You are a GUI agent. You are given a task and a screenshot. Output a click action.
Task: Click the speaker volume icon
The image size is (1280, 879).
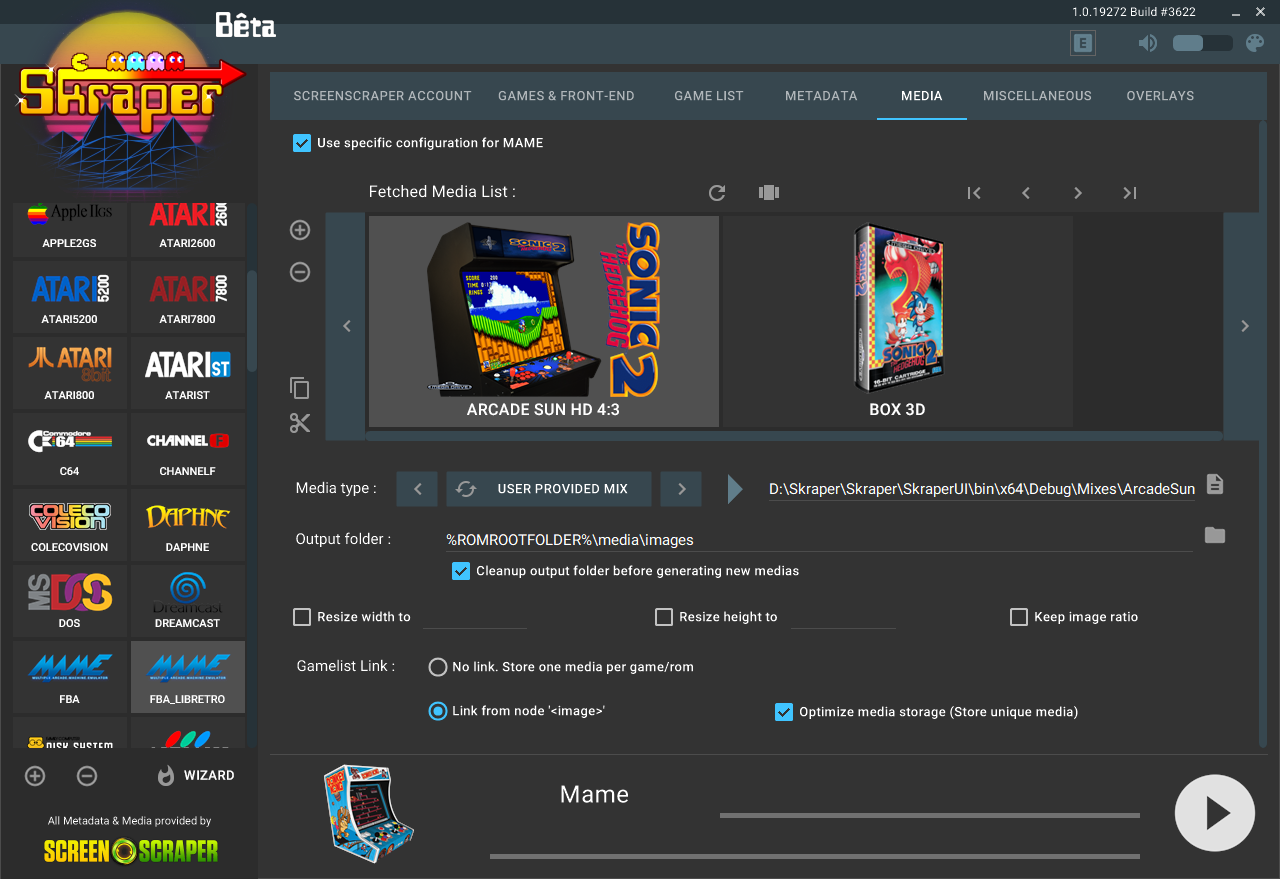coord(1148,43)
